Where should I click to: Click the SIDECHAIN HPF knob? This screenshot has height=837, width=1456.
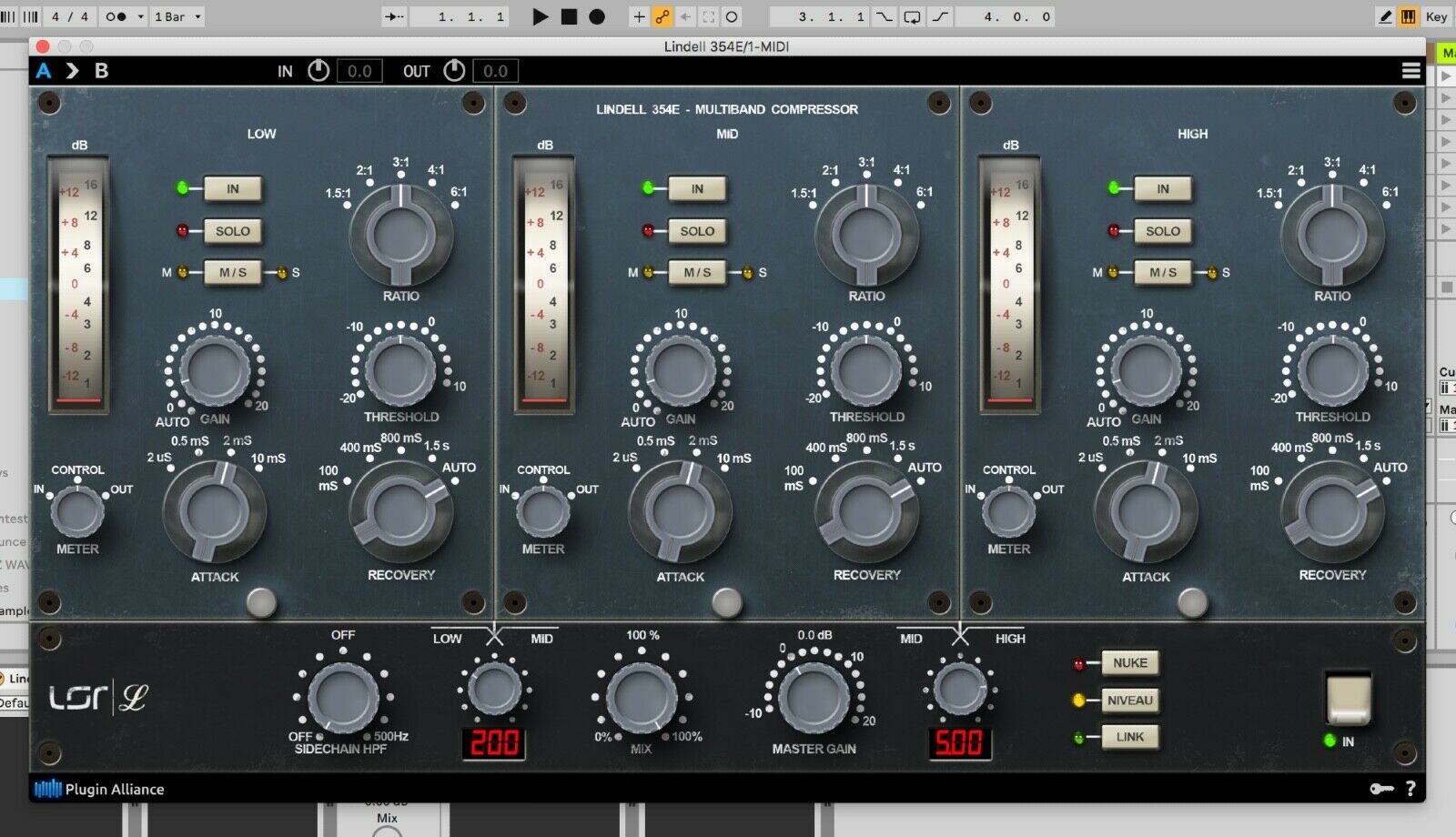(x=343, y=698)
